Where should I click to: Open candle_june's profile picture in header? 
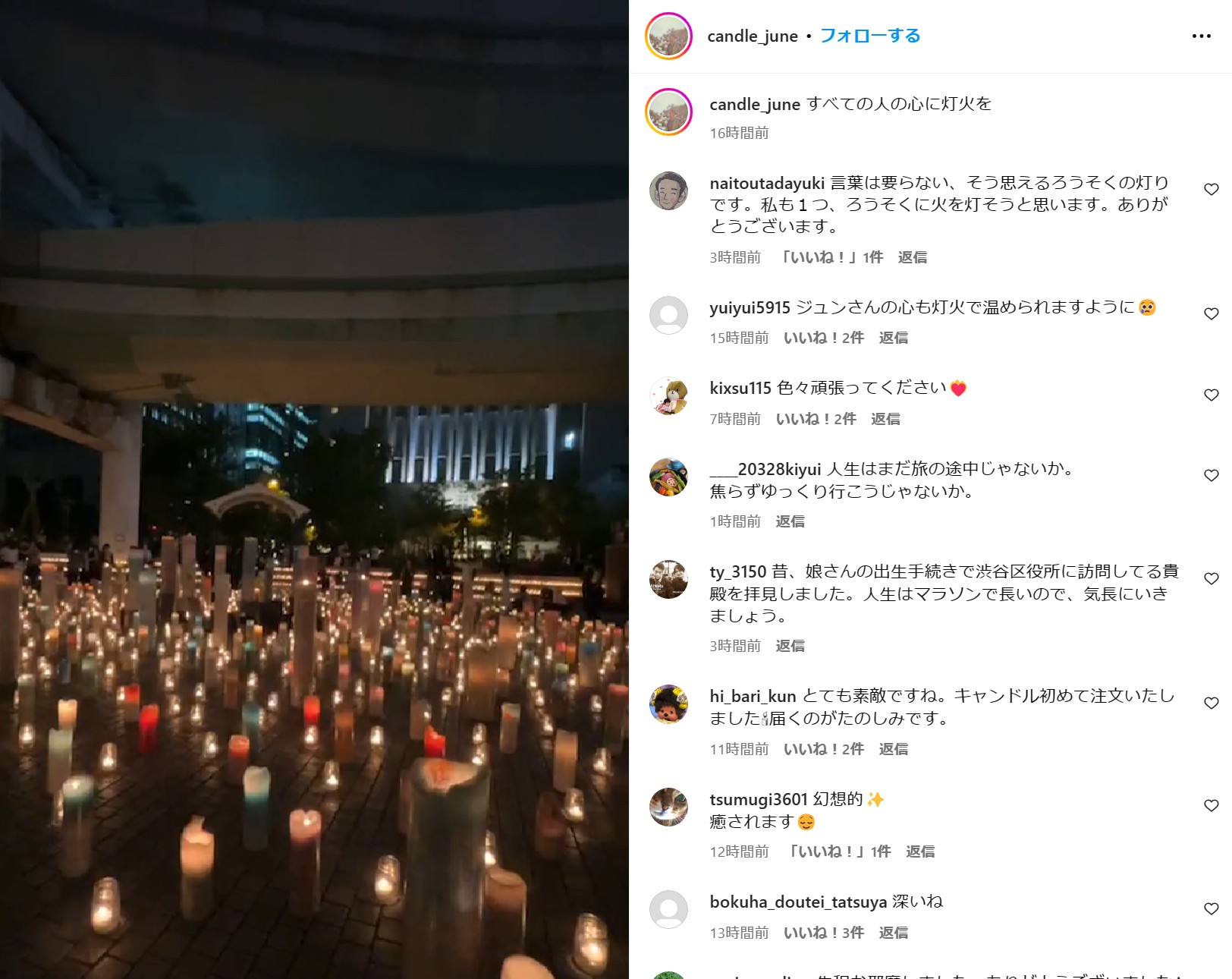point(668,36)
